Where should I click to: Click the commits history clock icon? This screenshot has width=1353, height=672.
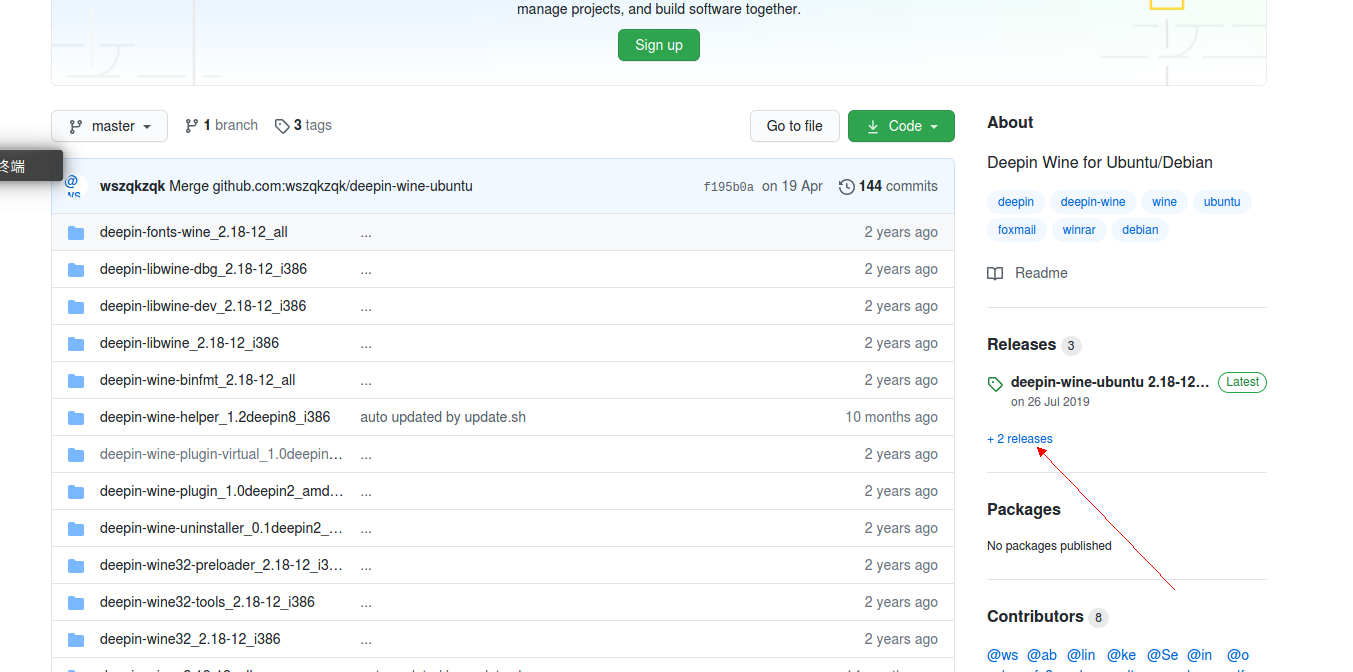(847, 186)
